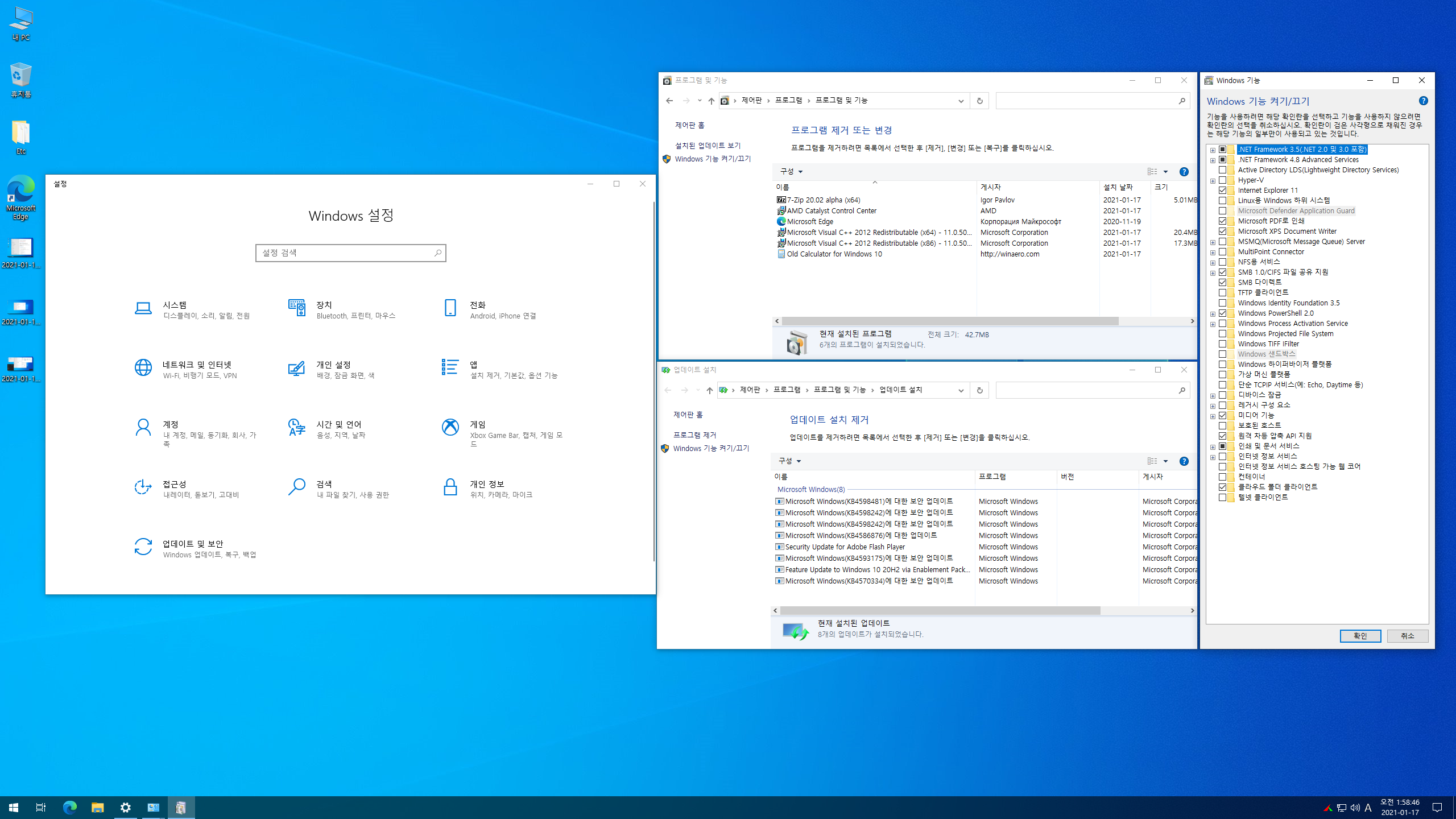The image size is (1456, 819).
Task: Click the up-arrow in 업데이트 설치 window
Action: point(709,390)
